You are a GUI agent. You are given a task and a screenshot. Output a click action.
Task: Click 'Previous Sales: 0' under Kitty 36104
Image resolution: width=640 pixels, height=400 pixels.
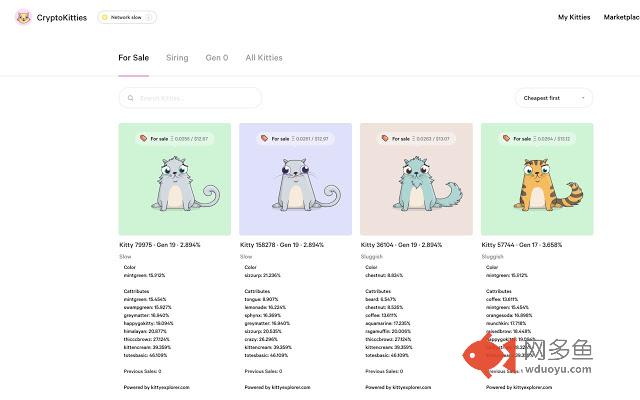(384, 371)
